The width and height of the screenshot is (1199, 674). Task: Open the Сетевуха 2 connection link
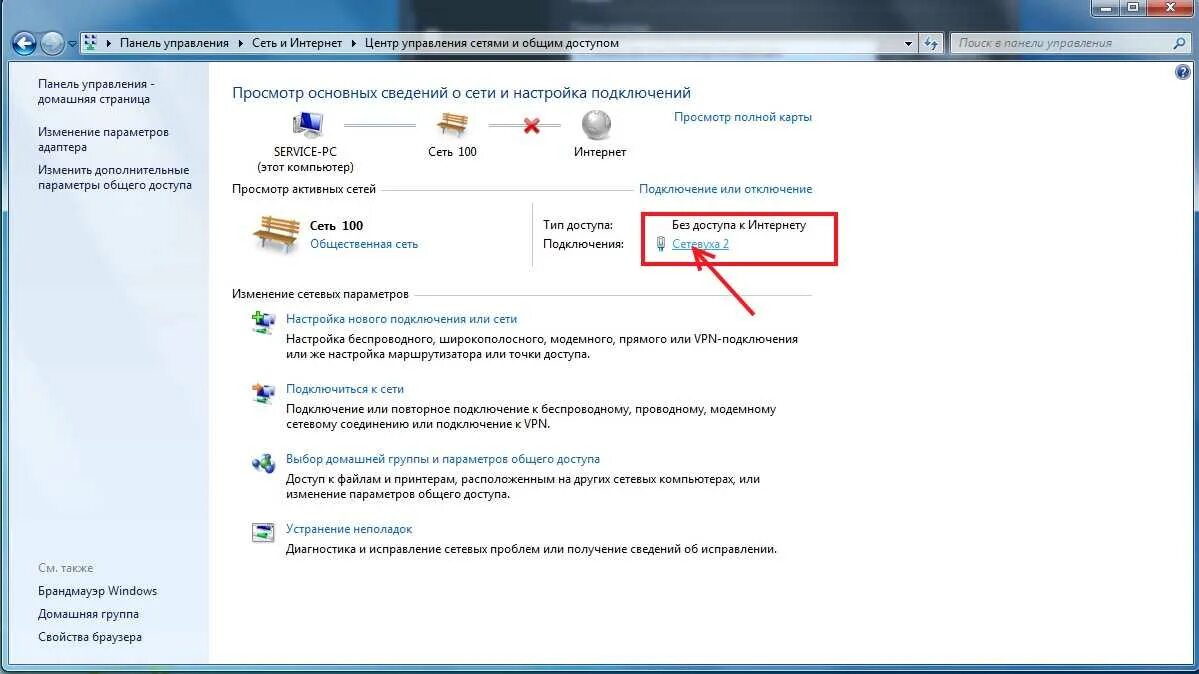700,244
